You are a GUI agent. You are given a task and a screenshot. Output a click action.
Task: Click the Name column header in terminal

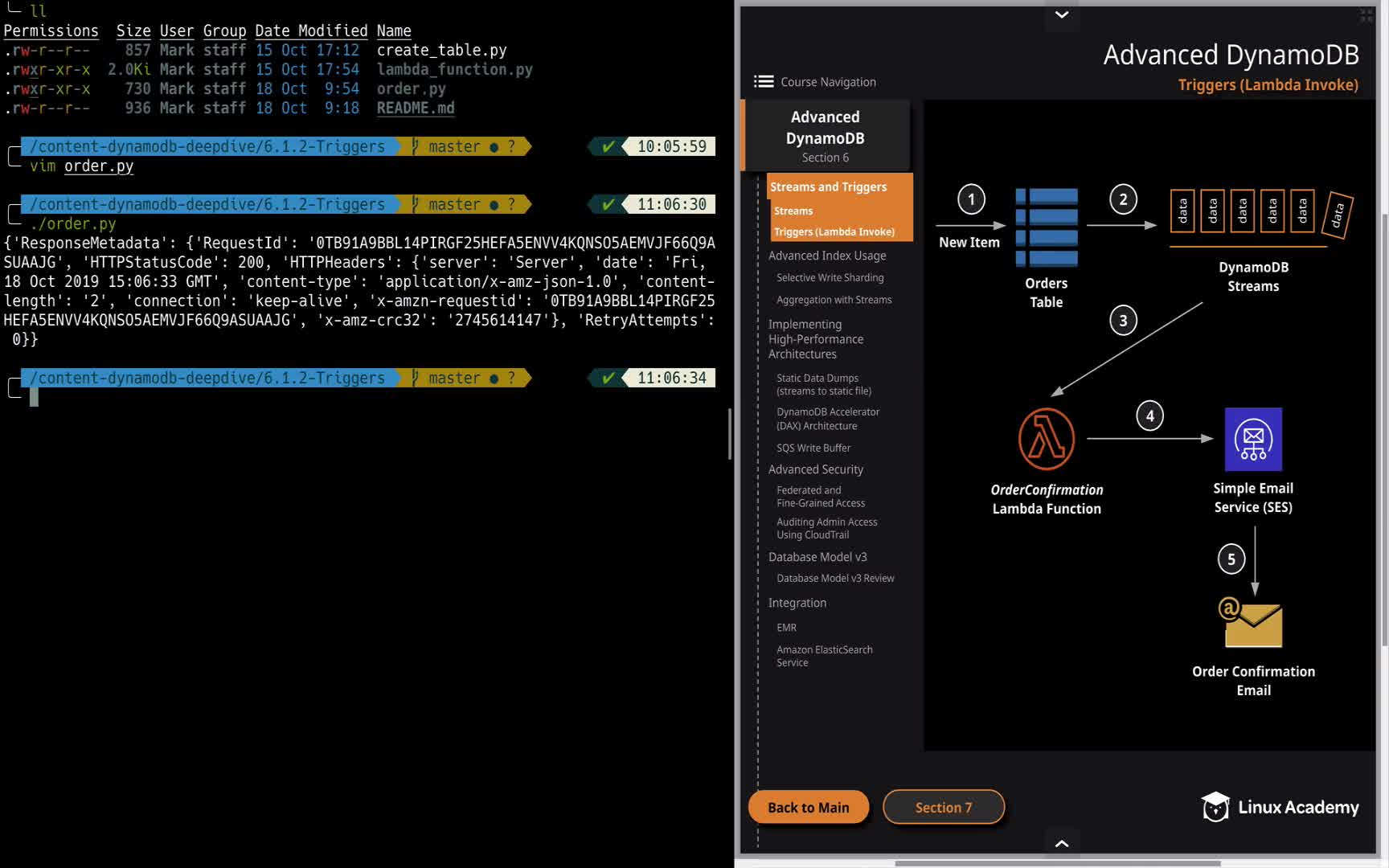(394, 31)
